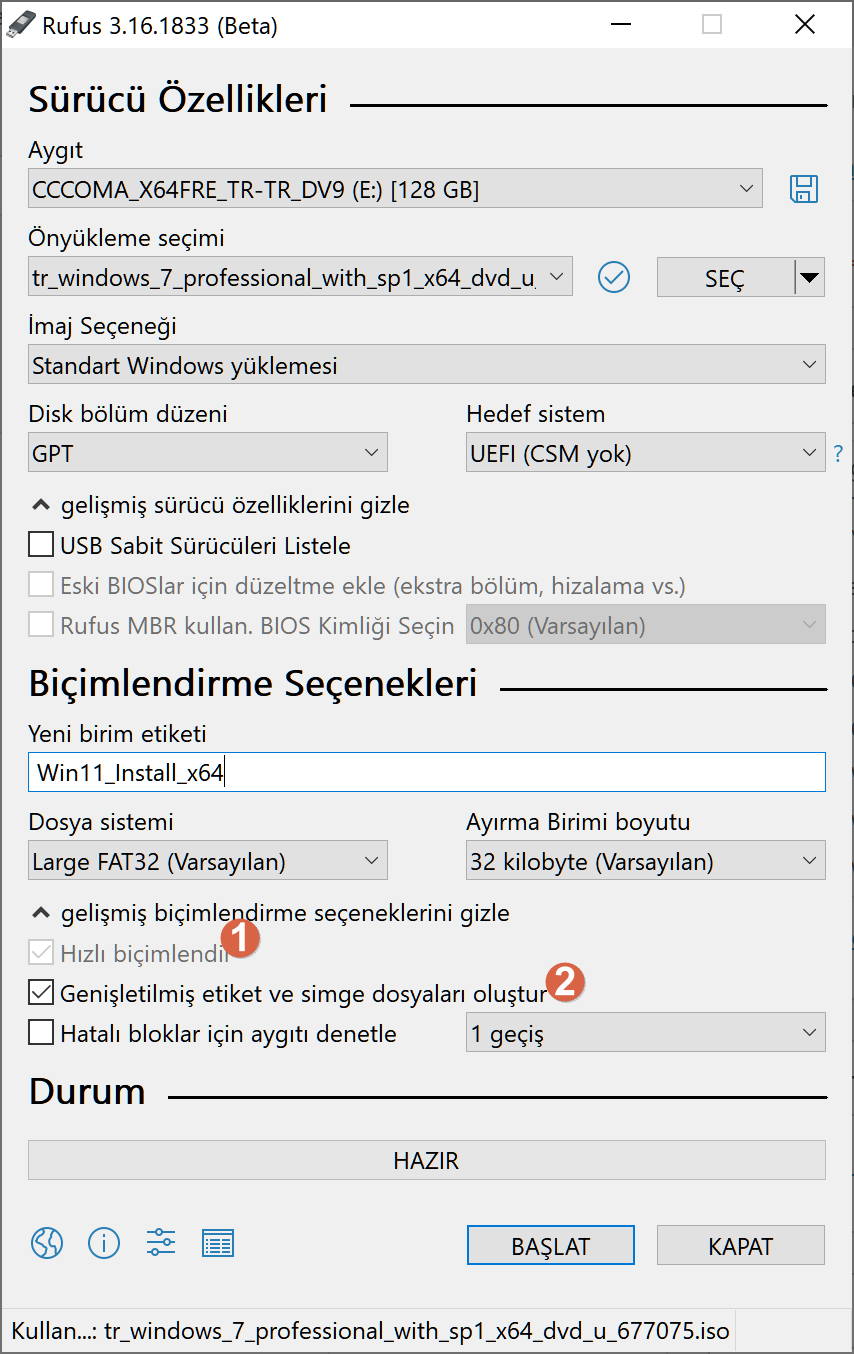The image size is (854, 1354).
Task: Click the Yeni birim etiketi input field
Action: (427, 772)
